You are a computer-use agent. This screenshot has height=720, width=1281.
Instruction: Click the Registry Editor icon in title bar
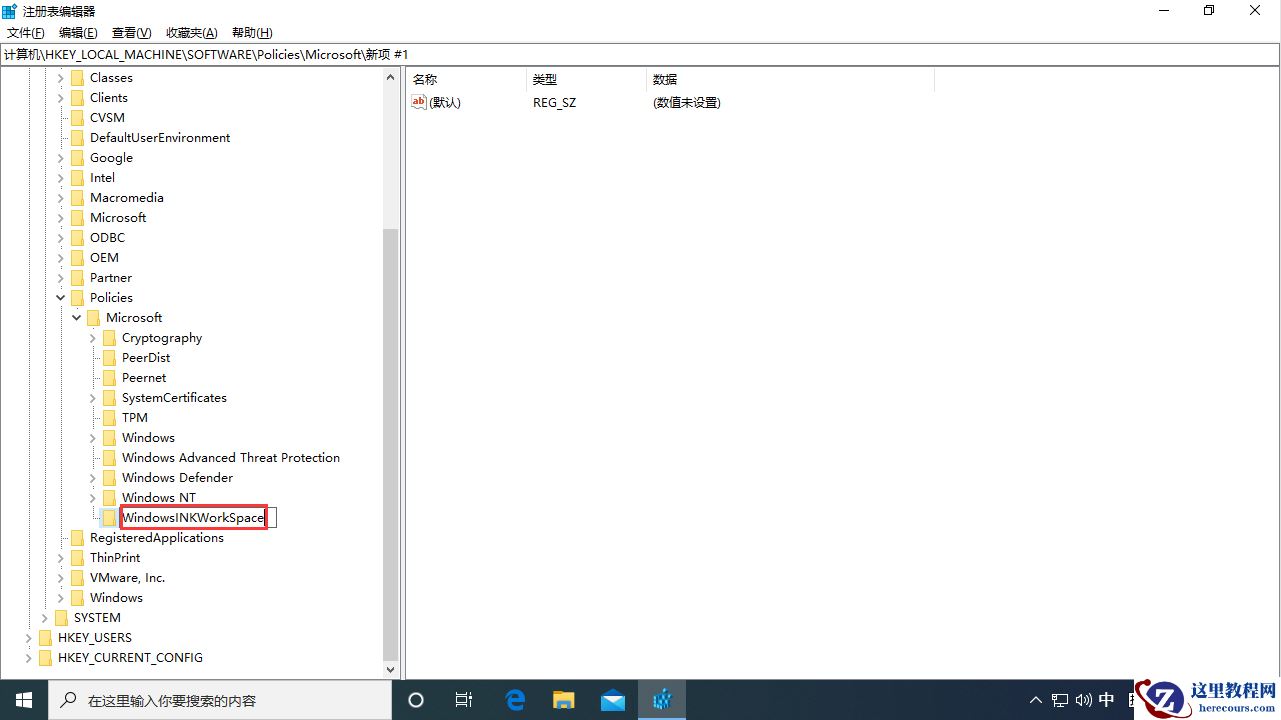pos(9,10)
